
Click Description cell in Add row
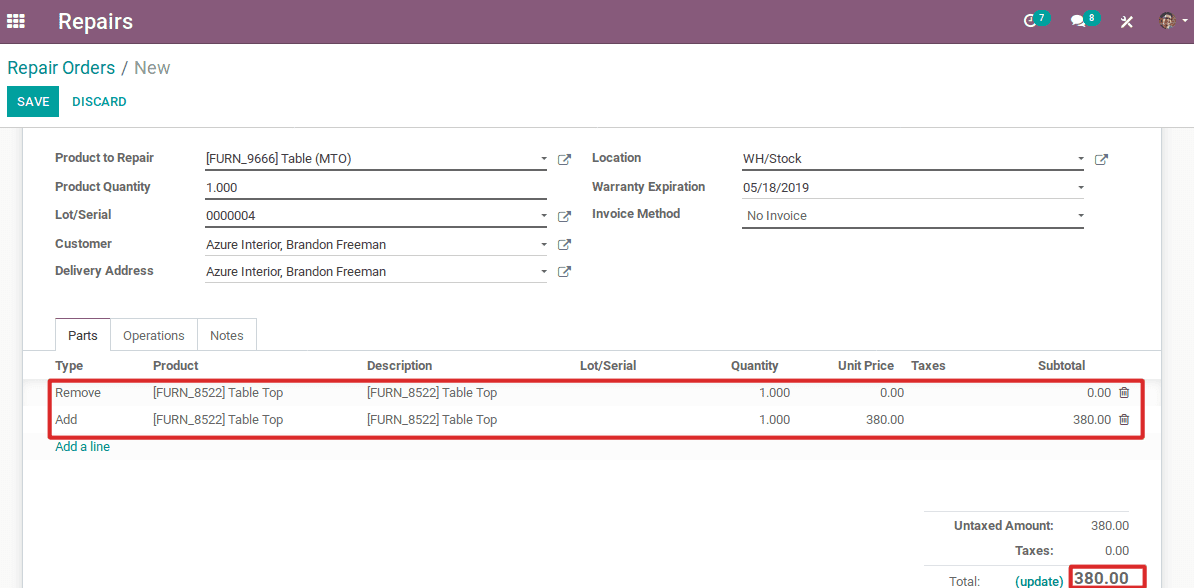[432, 419]
